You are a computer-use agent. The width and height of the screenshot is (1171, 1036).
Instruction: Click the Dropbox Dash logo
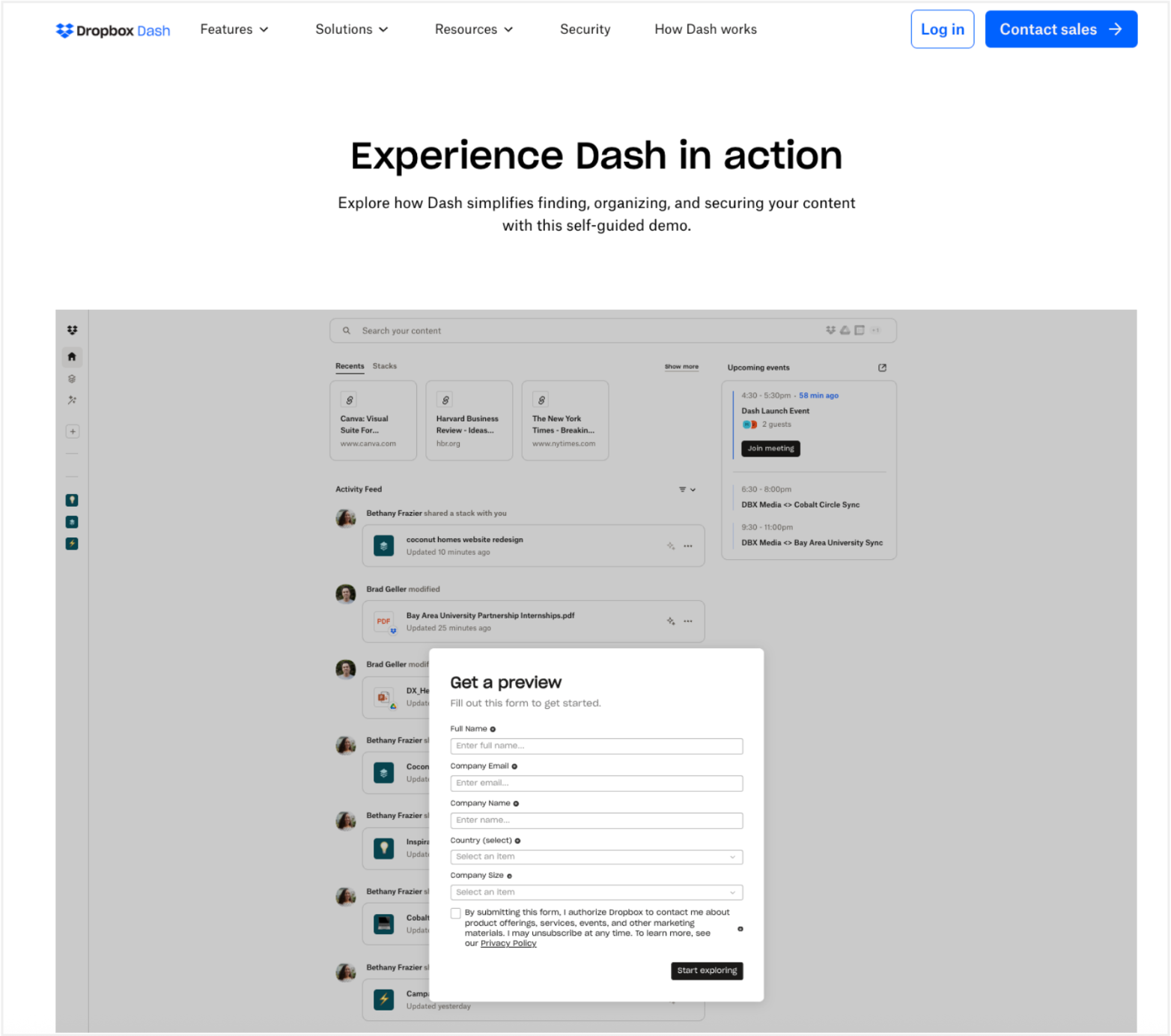coord(113,30)
